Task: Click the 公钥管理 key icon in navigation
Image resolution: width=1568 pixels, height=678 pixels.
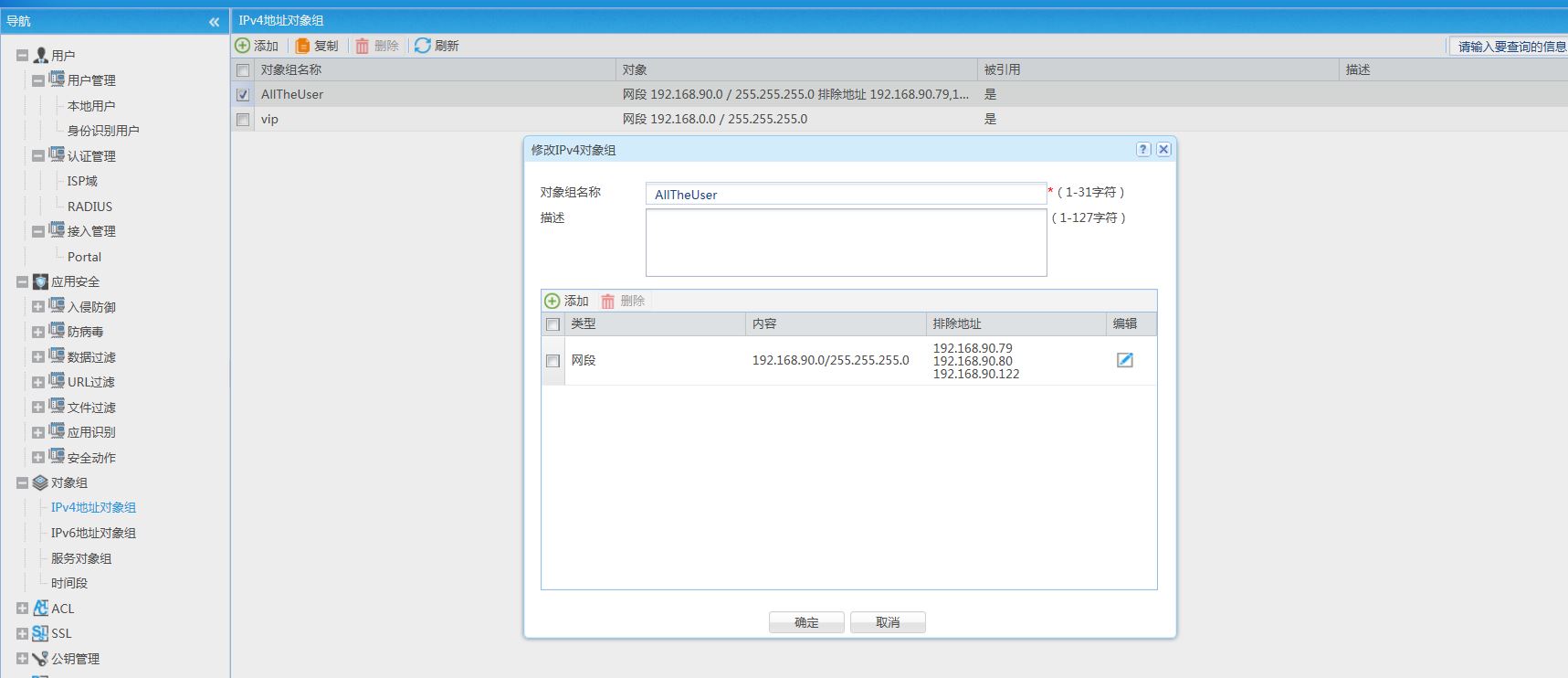Action: tap(40, 658)
